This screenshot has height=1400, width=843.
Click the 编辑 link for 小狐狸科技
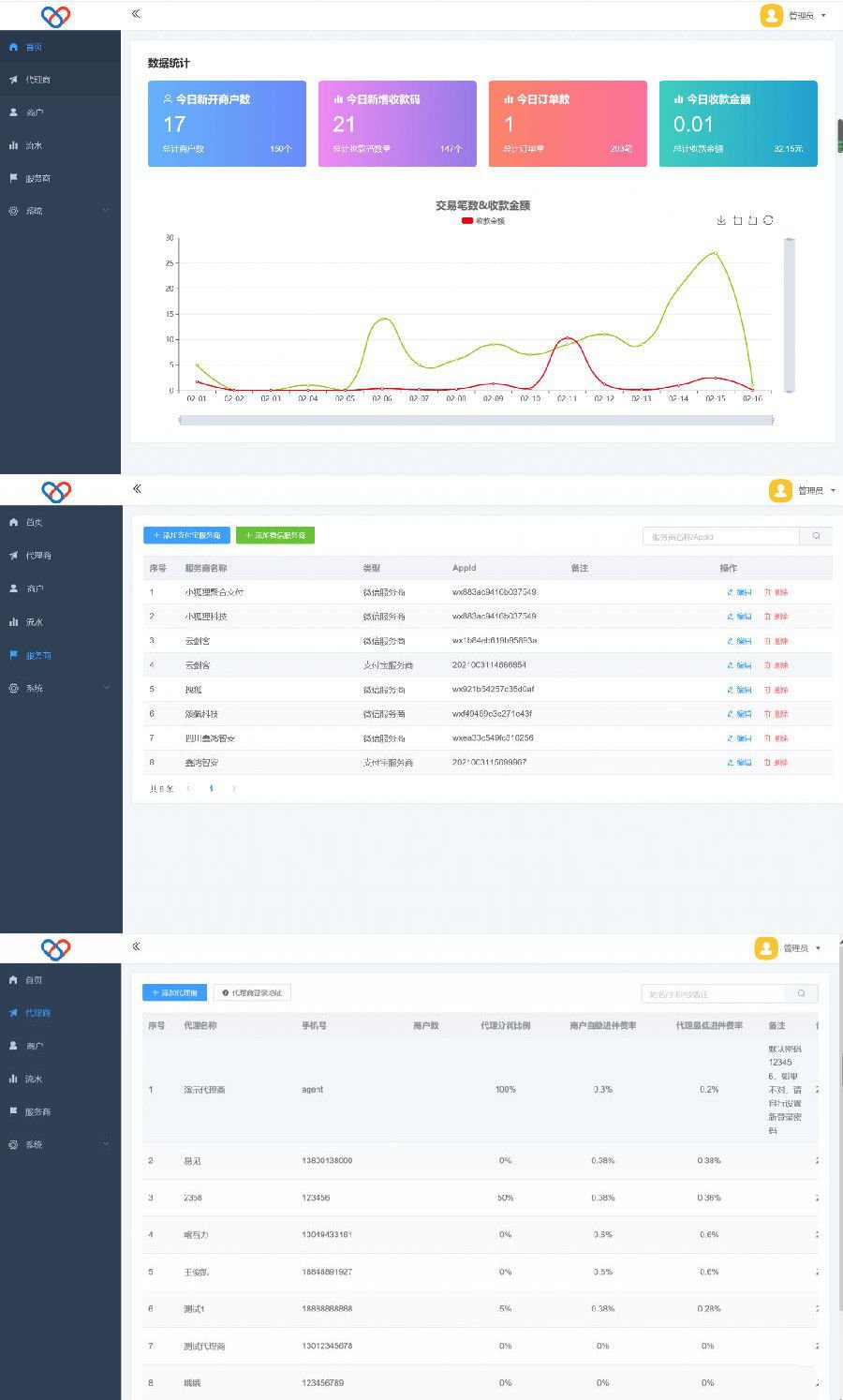pyautogui.click(x=739, y=617)
